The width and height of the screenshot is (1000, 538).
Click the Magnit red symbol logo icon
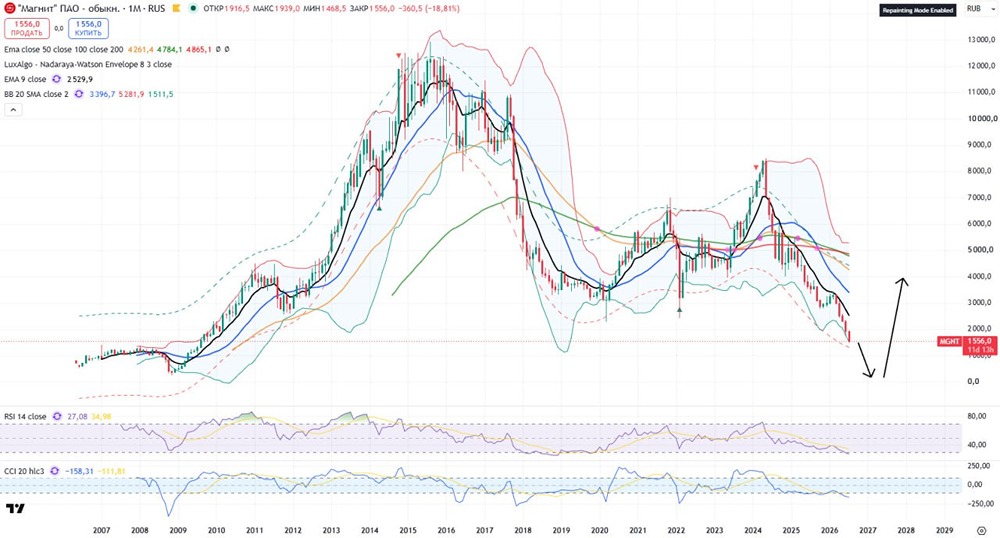(x=10, y=8)
